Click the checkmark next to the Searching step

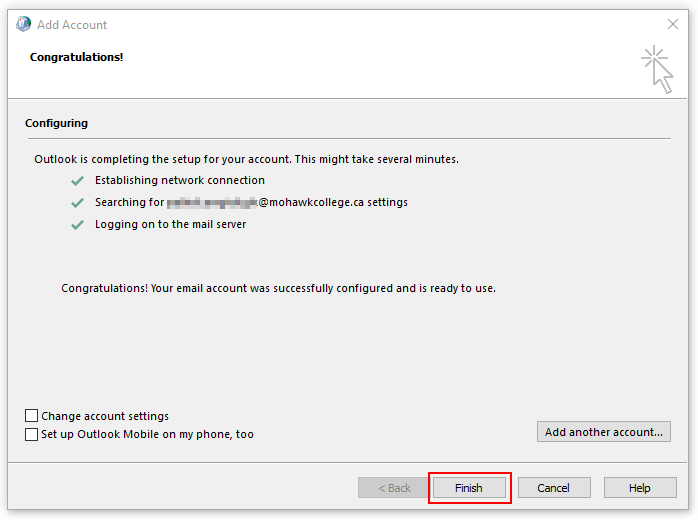coord(77,203)
